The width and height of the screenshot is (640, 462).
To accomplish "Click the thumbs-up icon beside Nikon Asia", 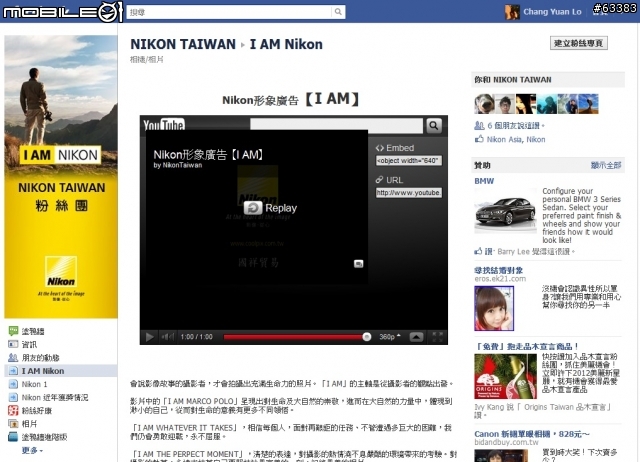I will pos(479,139).
